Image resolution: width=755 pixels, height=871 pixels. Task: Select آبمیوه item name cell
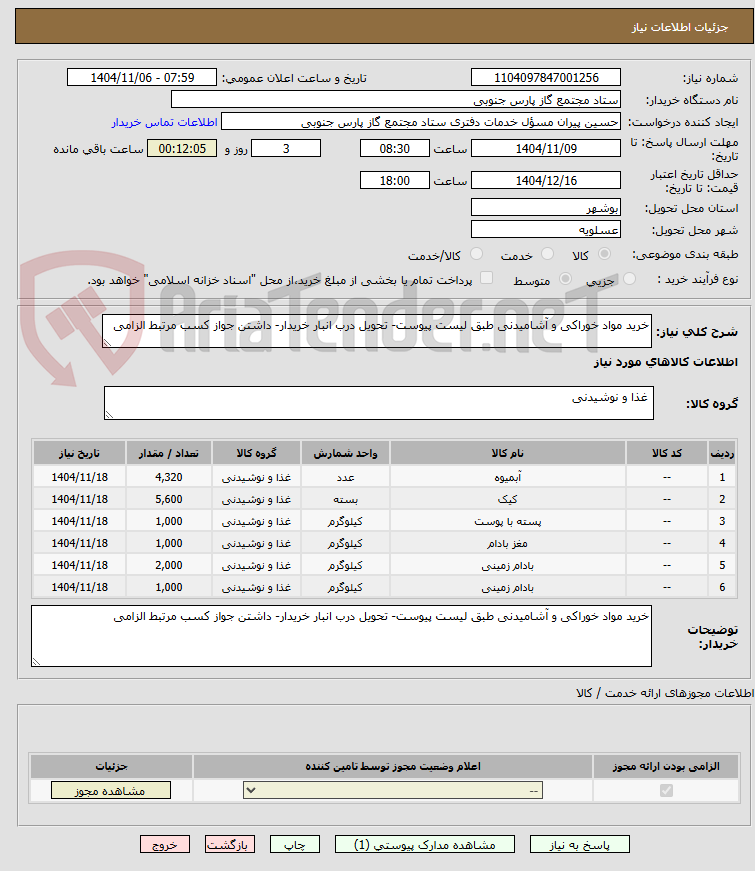507,477
